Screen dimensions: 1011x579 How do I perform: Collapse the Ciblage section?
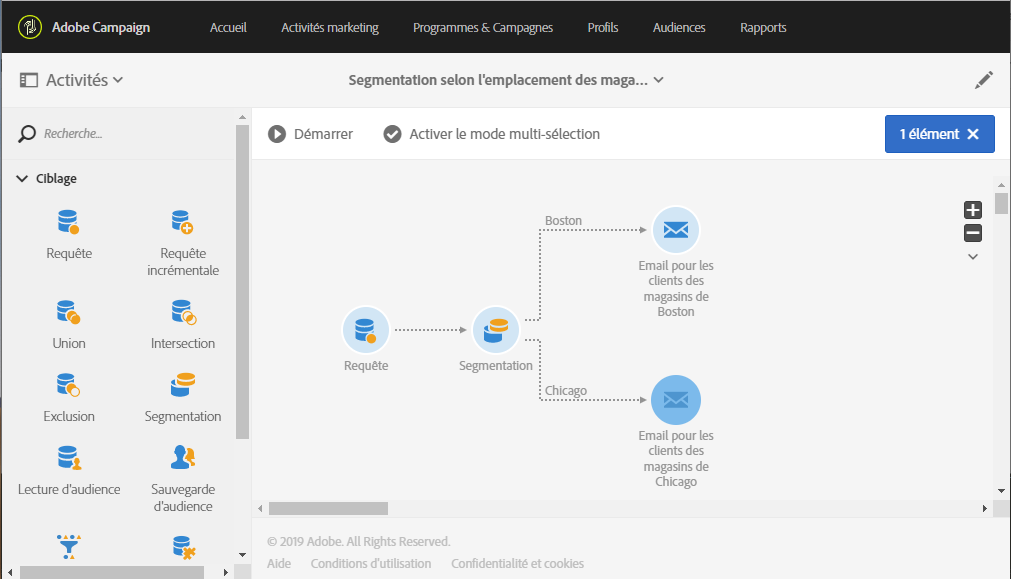22,179
